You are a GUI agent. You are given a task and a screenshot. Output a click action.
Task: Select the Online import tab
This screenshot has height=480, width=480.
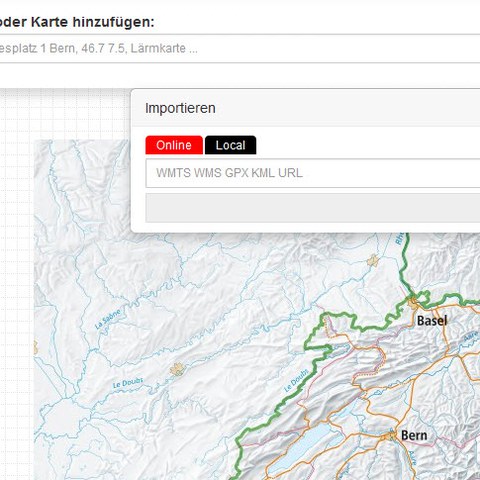coord(174,145)
